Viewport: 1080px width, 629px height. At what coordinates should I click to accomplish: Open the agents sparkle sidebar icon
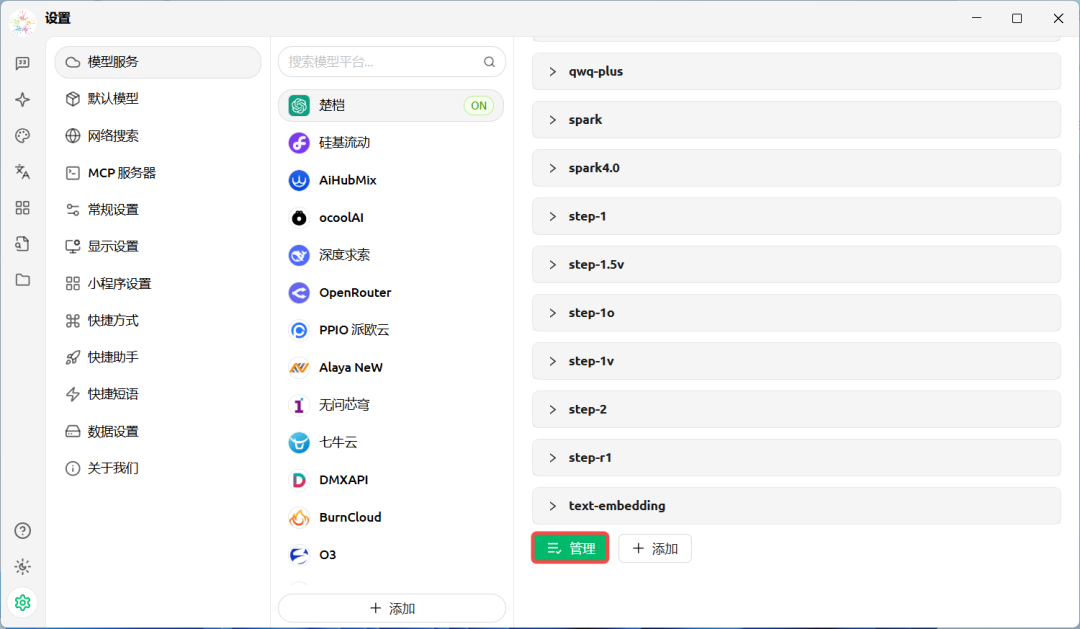coord(23,99)
